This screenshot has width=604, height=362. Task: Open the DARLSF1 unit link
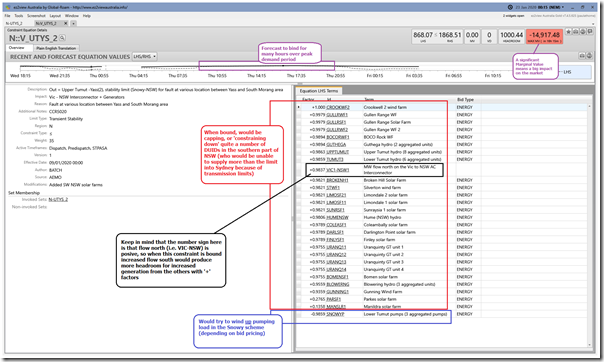[335, 232]
